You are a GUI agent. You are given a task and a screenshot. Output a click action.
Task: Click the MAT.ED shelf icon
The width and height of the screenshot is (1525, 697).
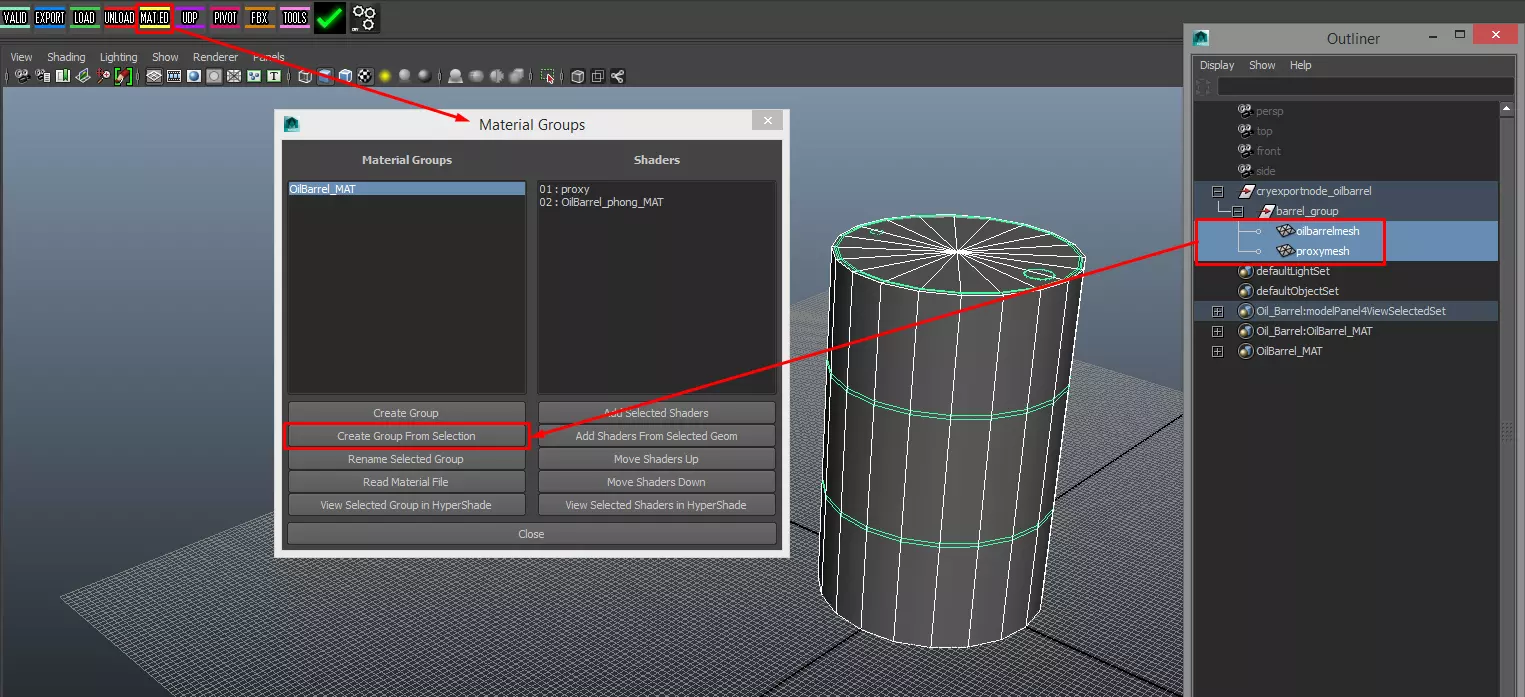155,17
